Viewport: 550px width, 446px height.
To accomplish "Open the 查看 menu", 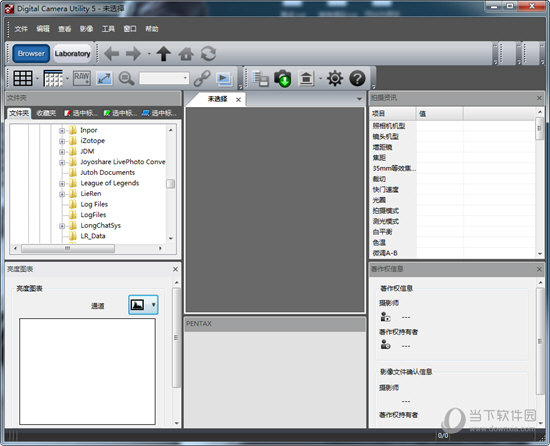I will tap(65, 29).
